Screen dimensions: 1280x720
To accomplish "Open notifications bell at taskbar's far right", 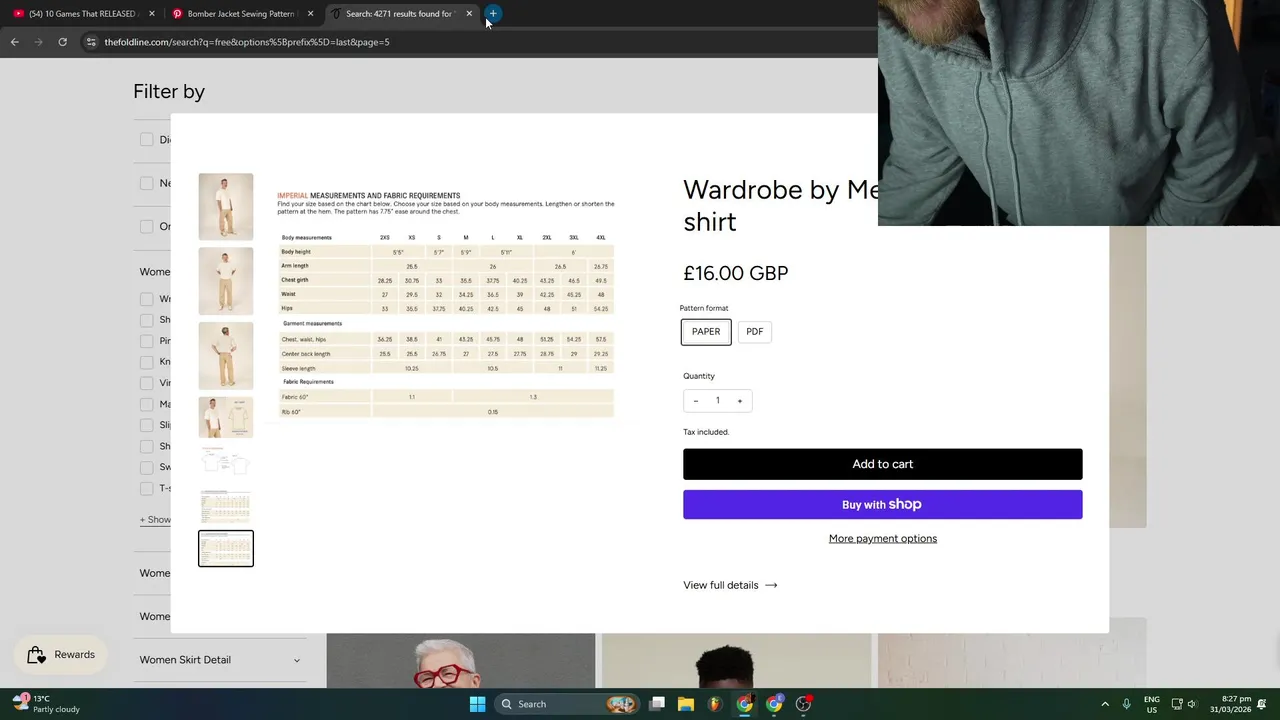I will pos(1263,704).
